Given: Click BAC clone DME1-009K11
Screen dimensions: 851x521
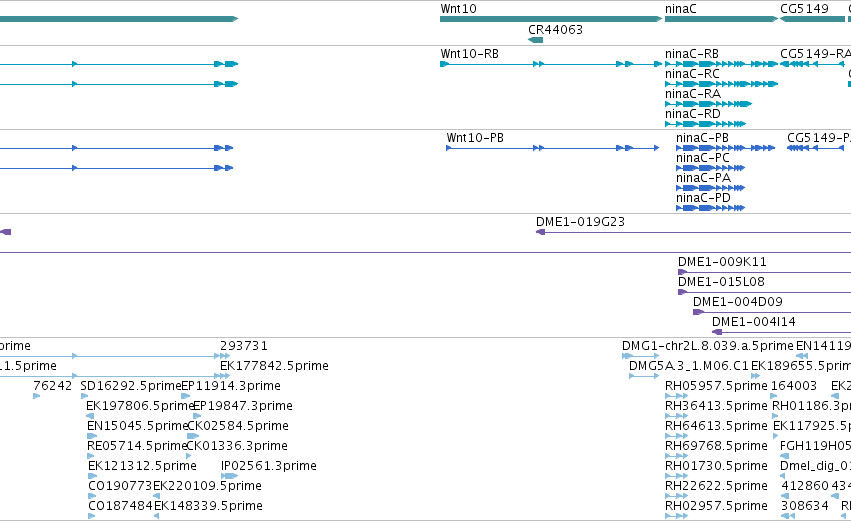Looking at the screenshot, I should [x=722, y=262].
